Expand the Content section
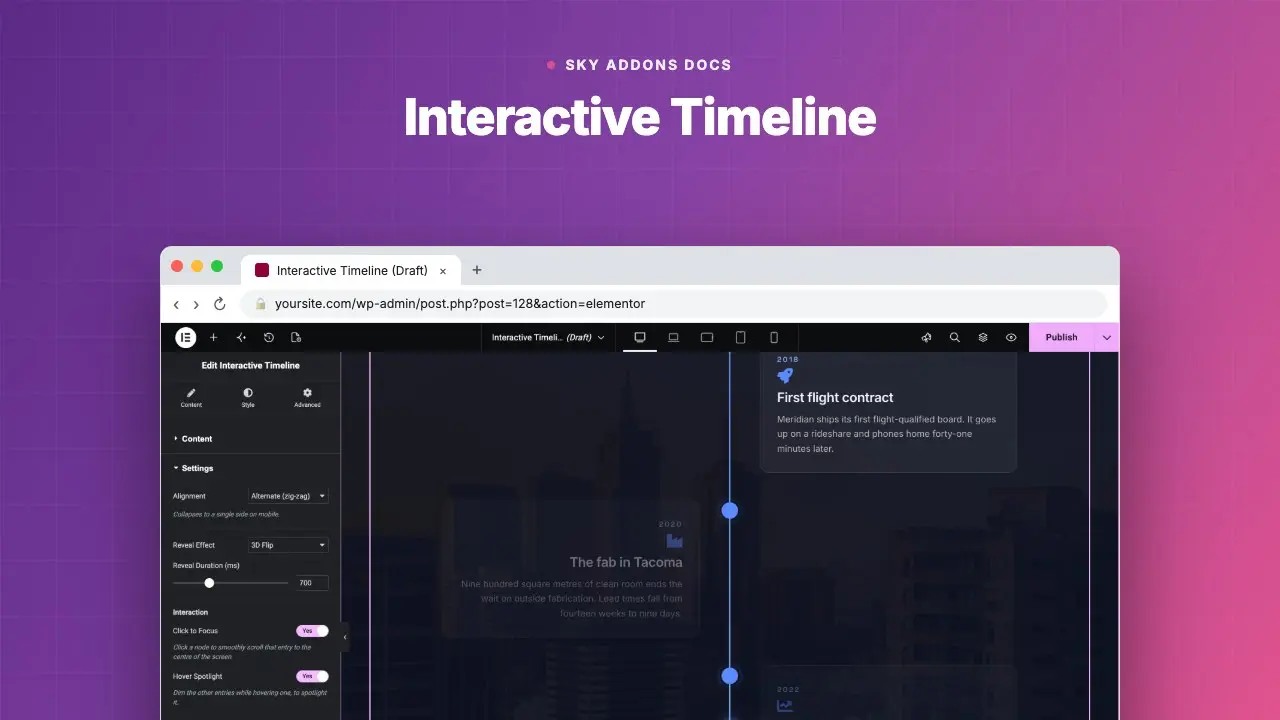 (250, 438)
